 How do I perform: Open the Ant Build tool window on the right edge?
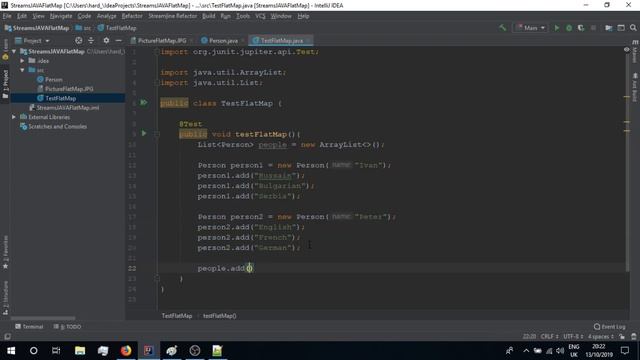tap(635, 88)
